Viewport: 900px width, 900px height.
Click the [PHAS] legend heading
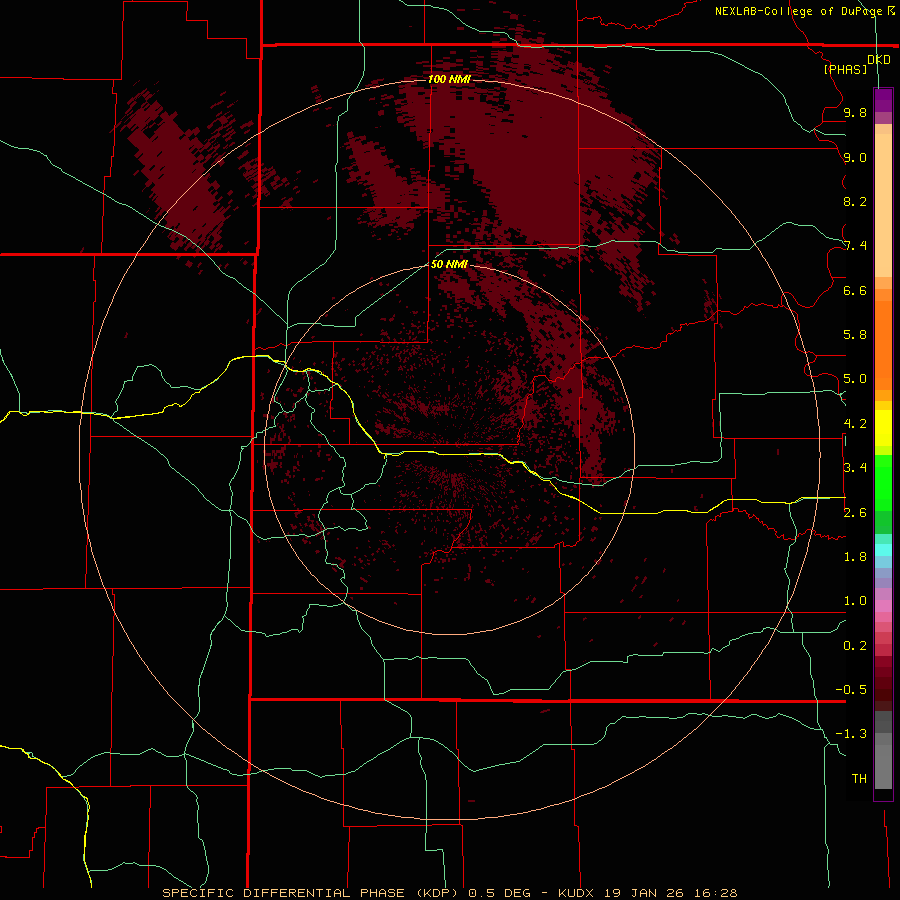tap(845, 69)
